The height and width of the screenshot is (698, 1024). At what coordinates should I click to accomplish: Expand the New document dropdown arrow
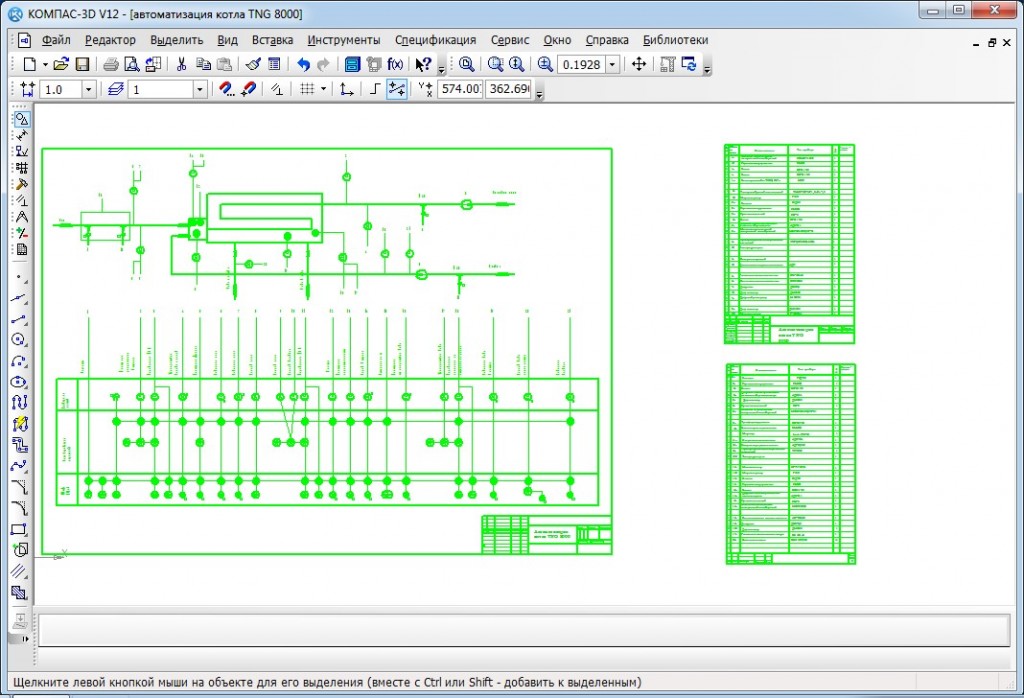click(x=45, y=64)
